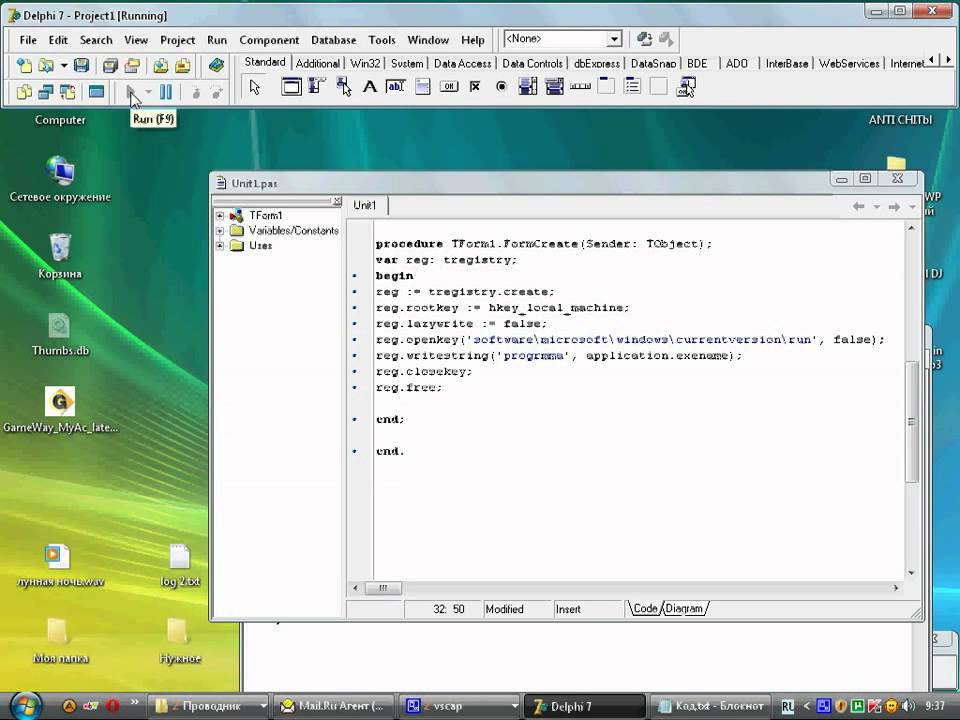Click the Toggle Form/Unit icon

click(67, 92)
